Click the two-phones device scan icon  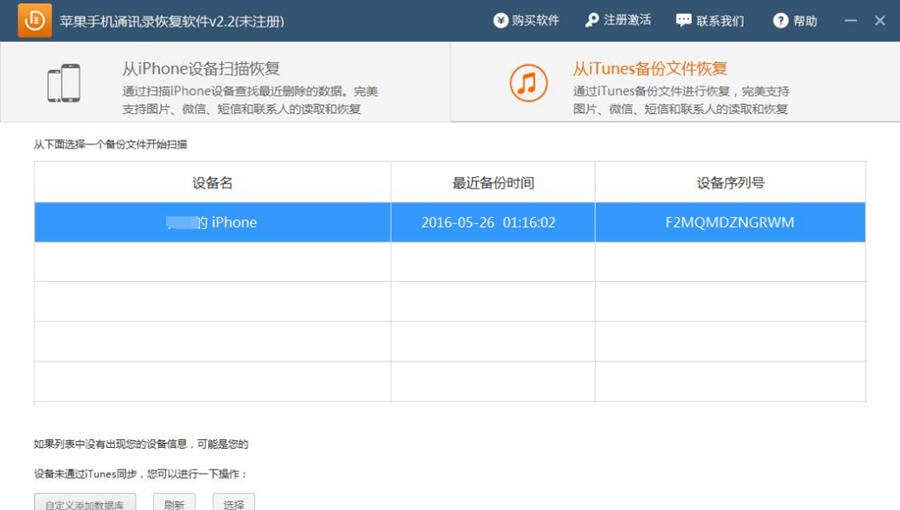64,83
